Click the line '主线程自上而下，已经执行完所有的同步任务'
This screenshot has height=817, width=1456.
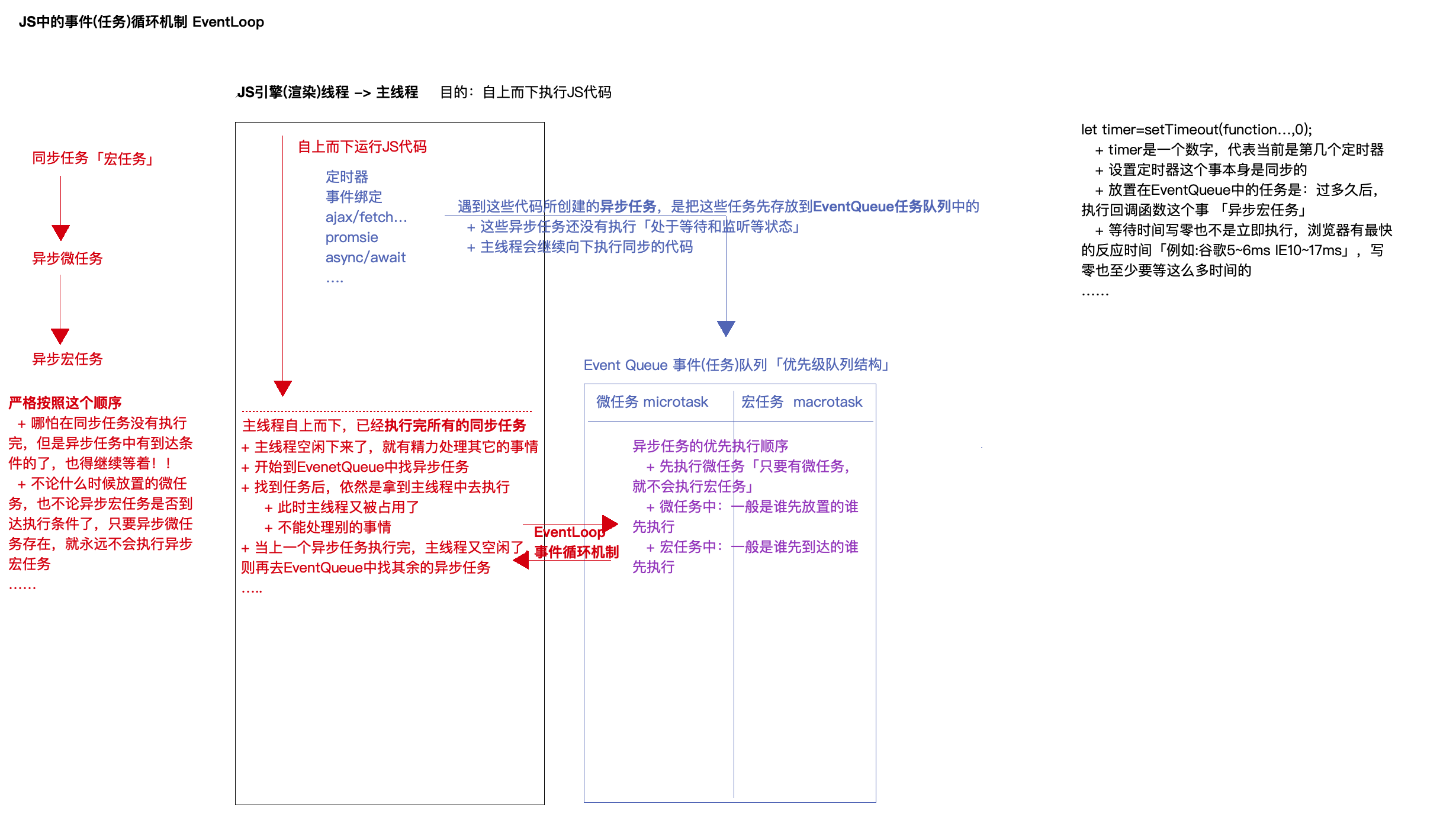tap(384, 425)
